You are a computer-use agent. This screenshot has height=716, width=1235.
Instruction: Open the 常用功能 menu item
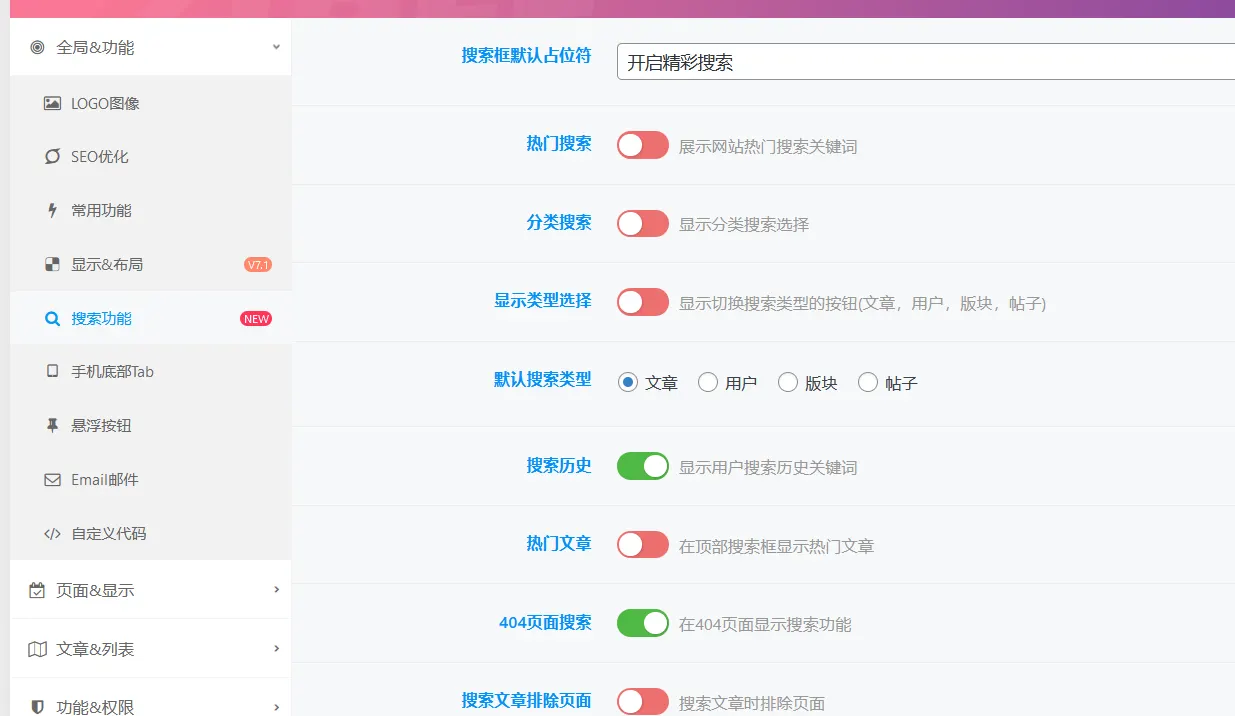coord(151,210)
